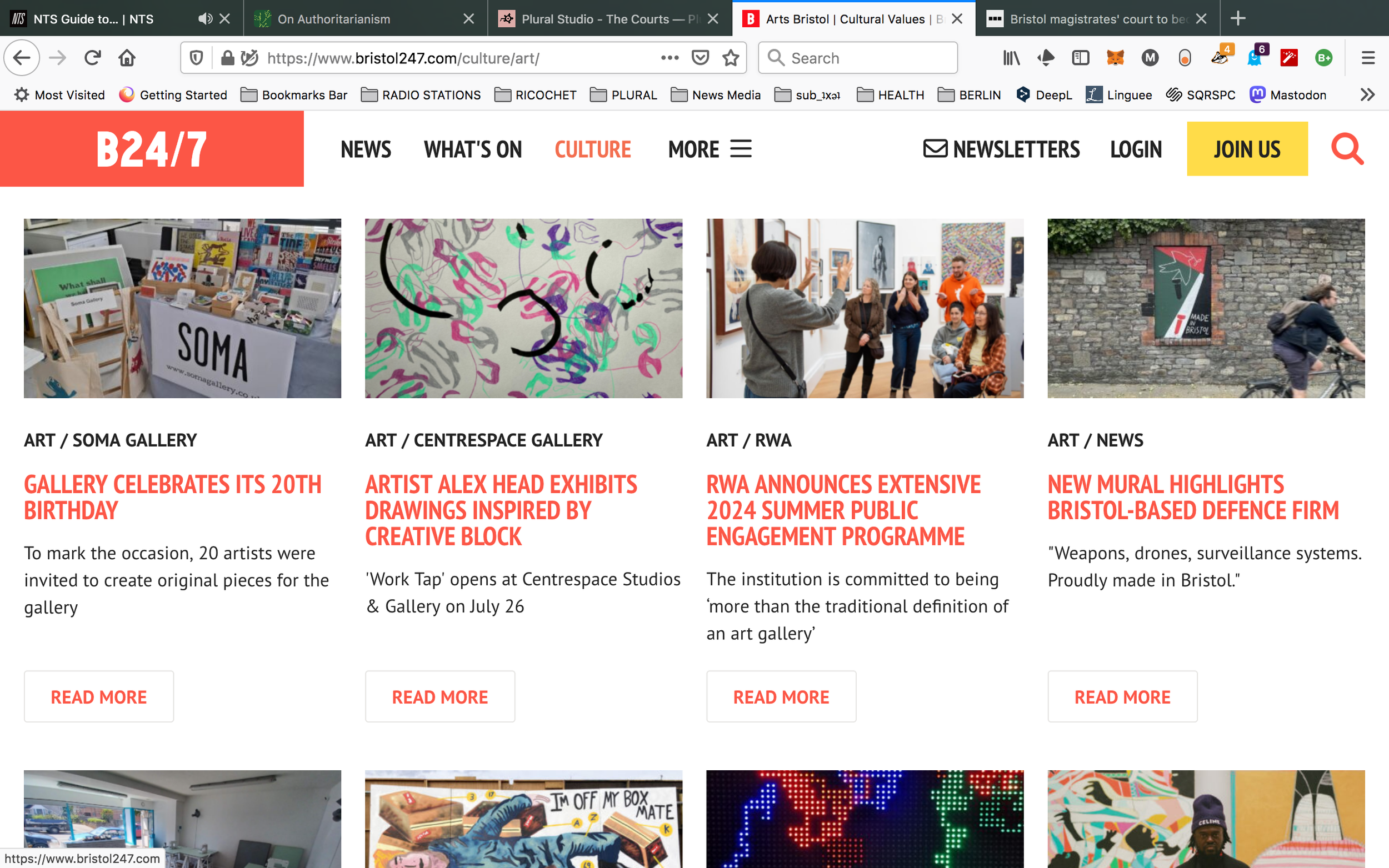The height and width of the screenshot is (868, 1389).
Task: Show site security padlock info
Action: tap(227, 58)
